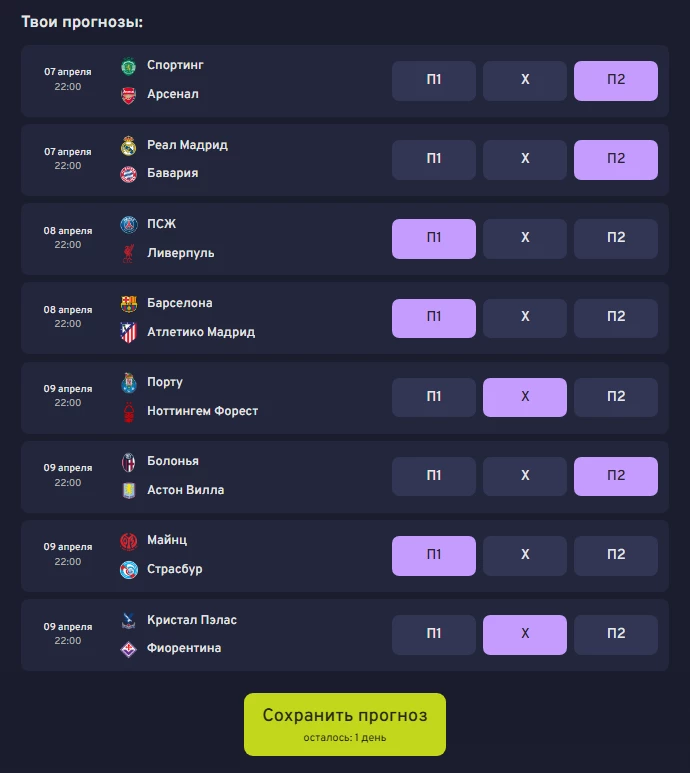This screenshot has width=690, height=773.
Task: Click the ПСЖ club logo
Action: (128, 225)
